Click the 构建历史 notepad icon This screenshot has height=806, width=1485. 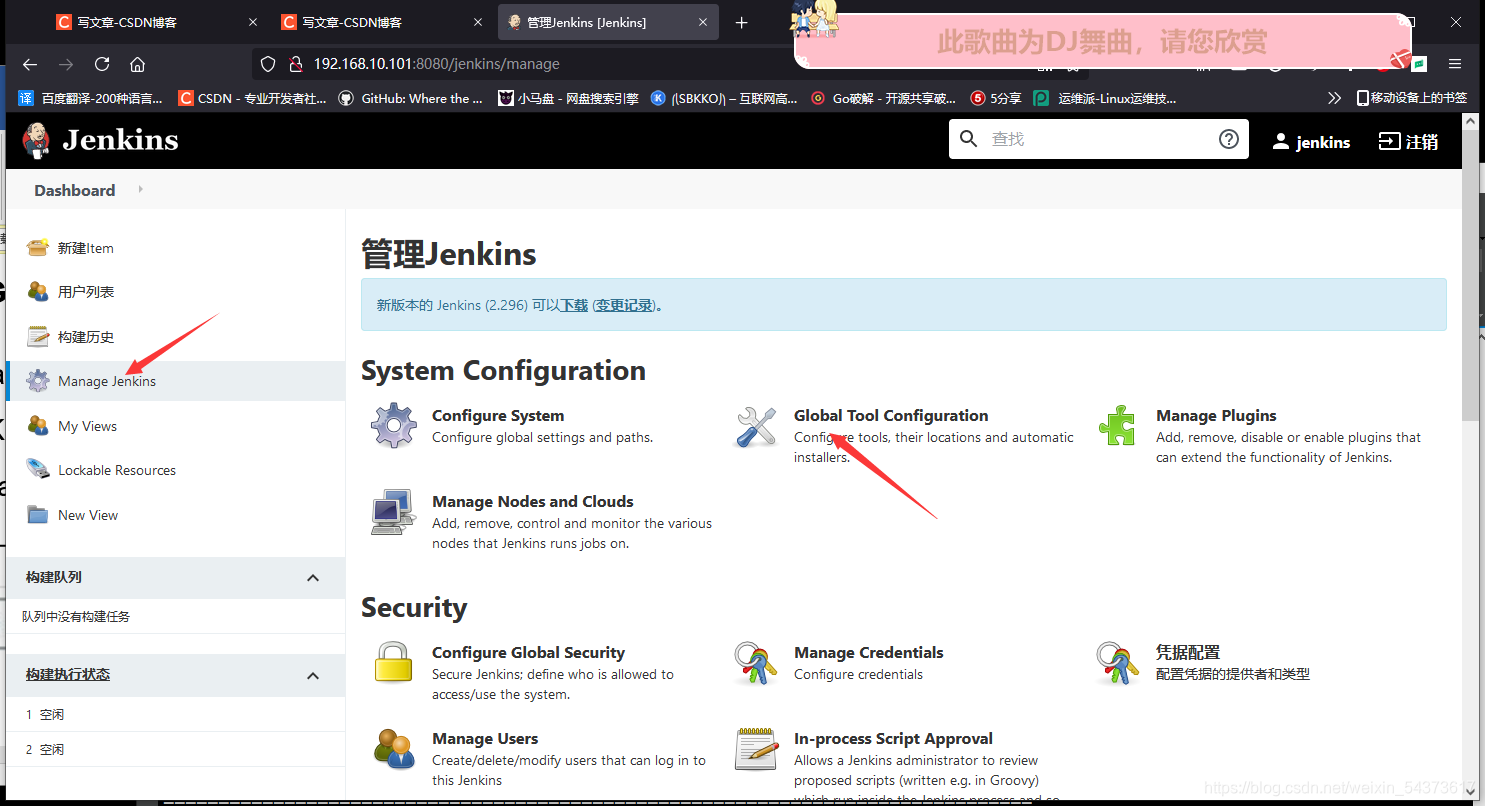pyautogui.click(x=38, y=337)
